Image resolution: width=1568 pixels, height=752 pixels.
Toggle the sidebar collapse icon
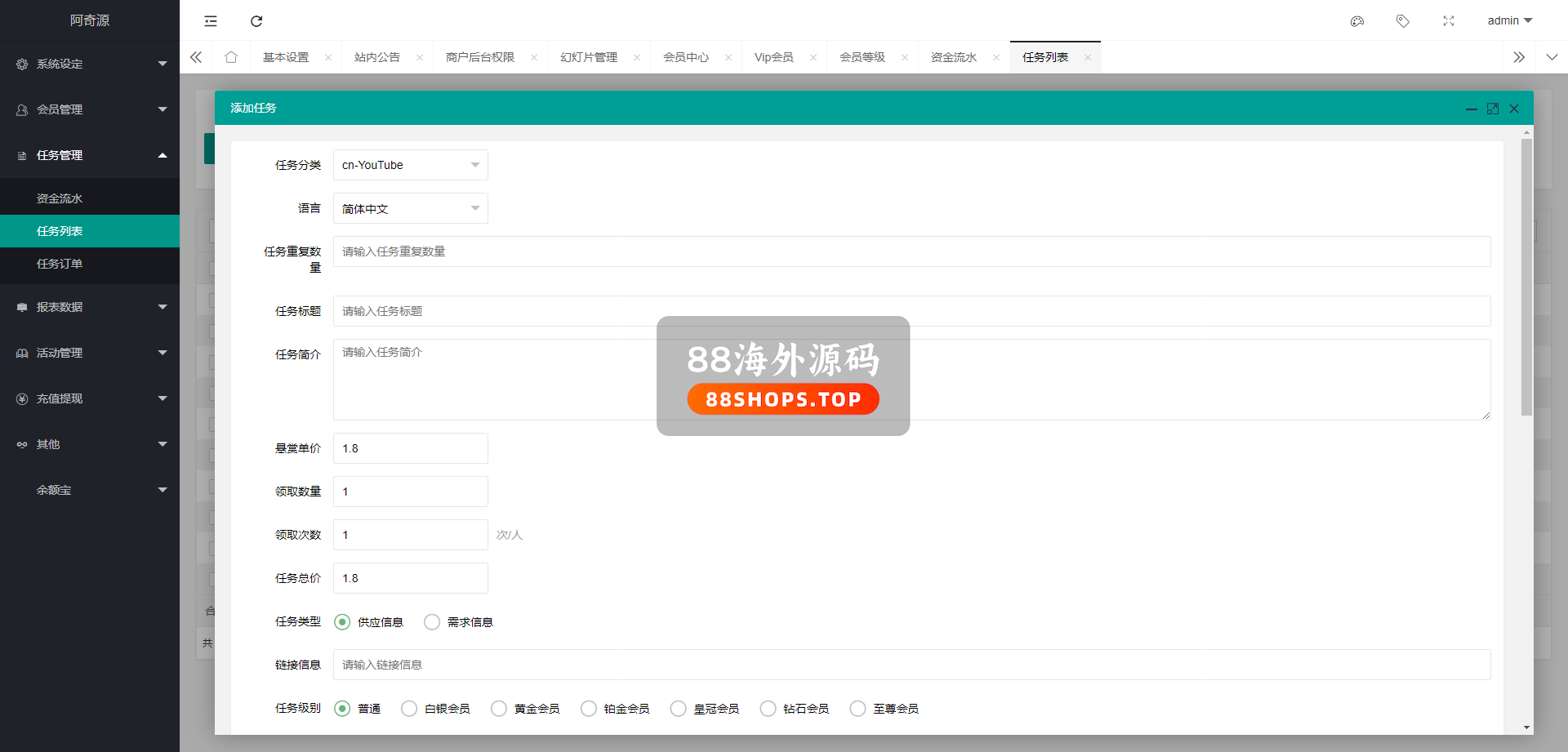pos(211,21)
